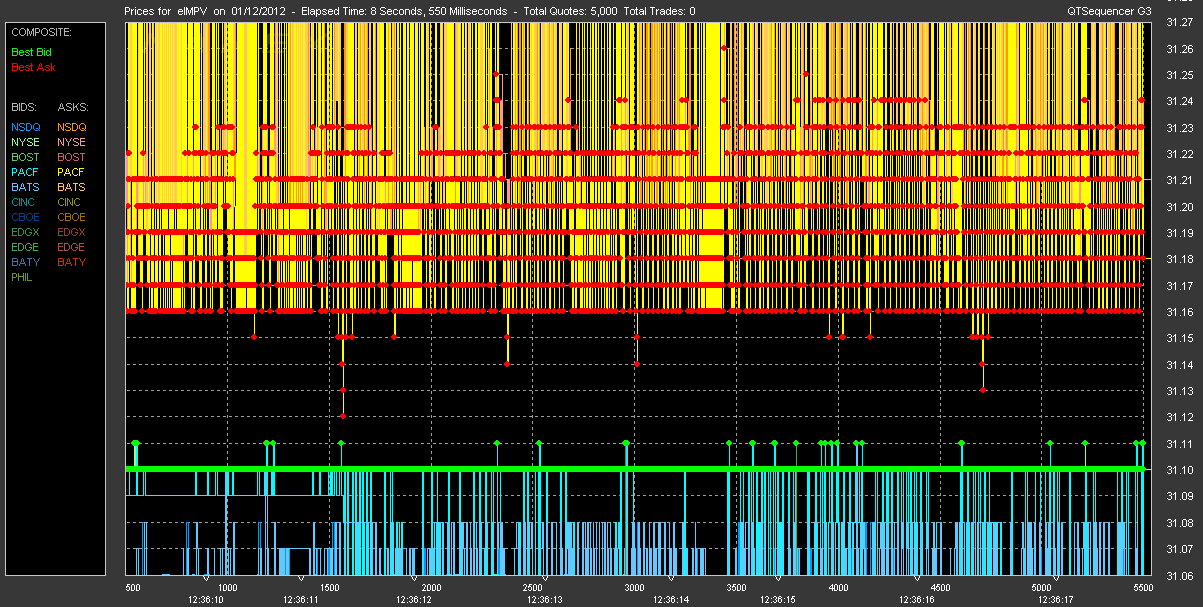This screenshot has width=1203, height=607.
Task: Click the ASKS column header in the legend
Action: (73, 106)
